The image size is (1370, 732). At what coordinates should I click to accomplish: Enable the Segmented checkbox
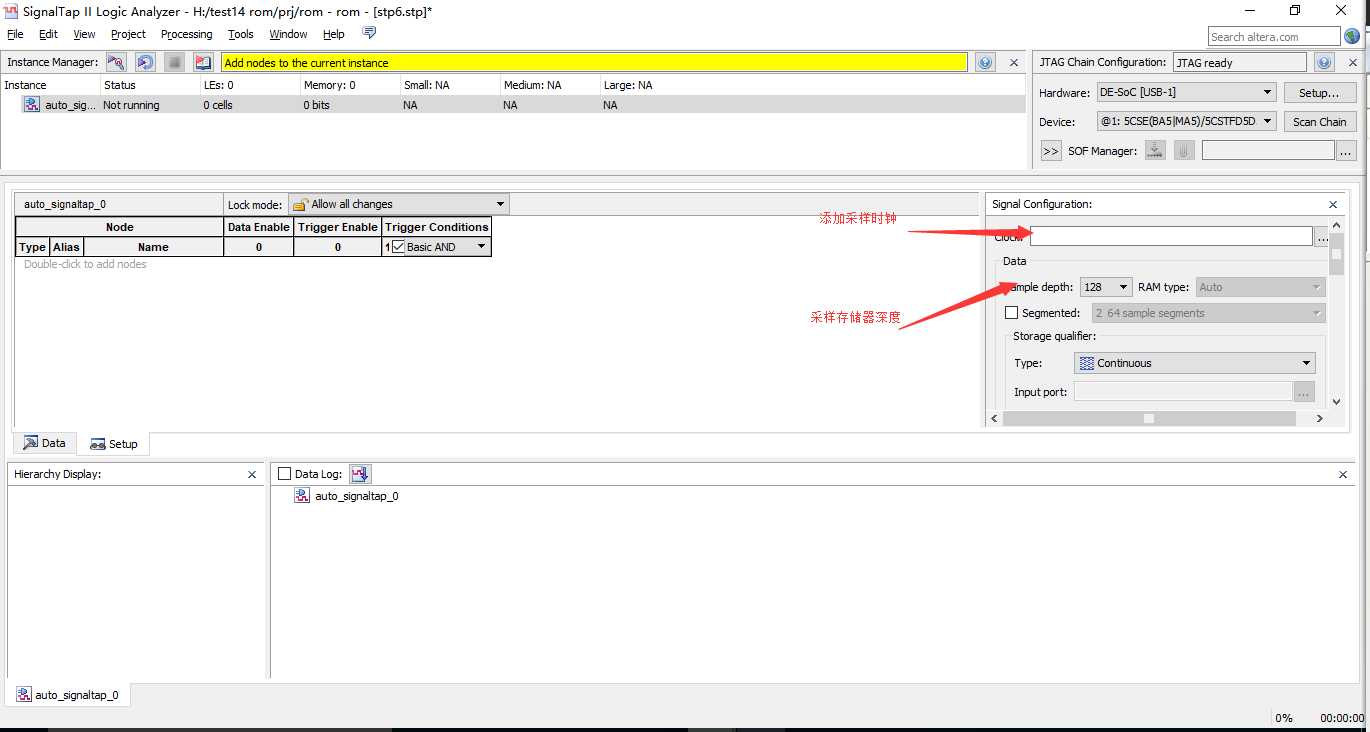point(1012,313)
